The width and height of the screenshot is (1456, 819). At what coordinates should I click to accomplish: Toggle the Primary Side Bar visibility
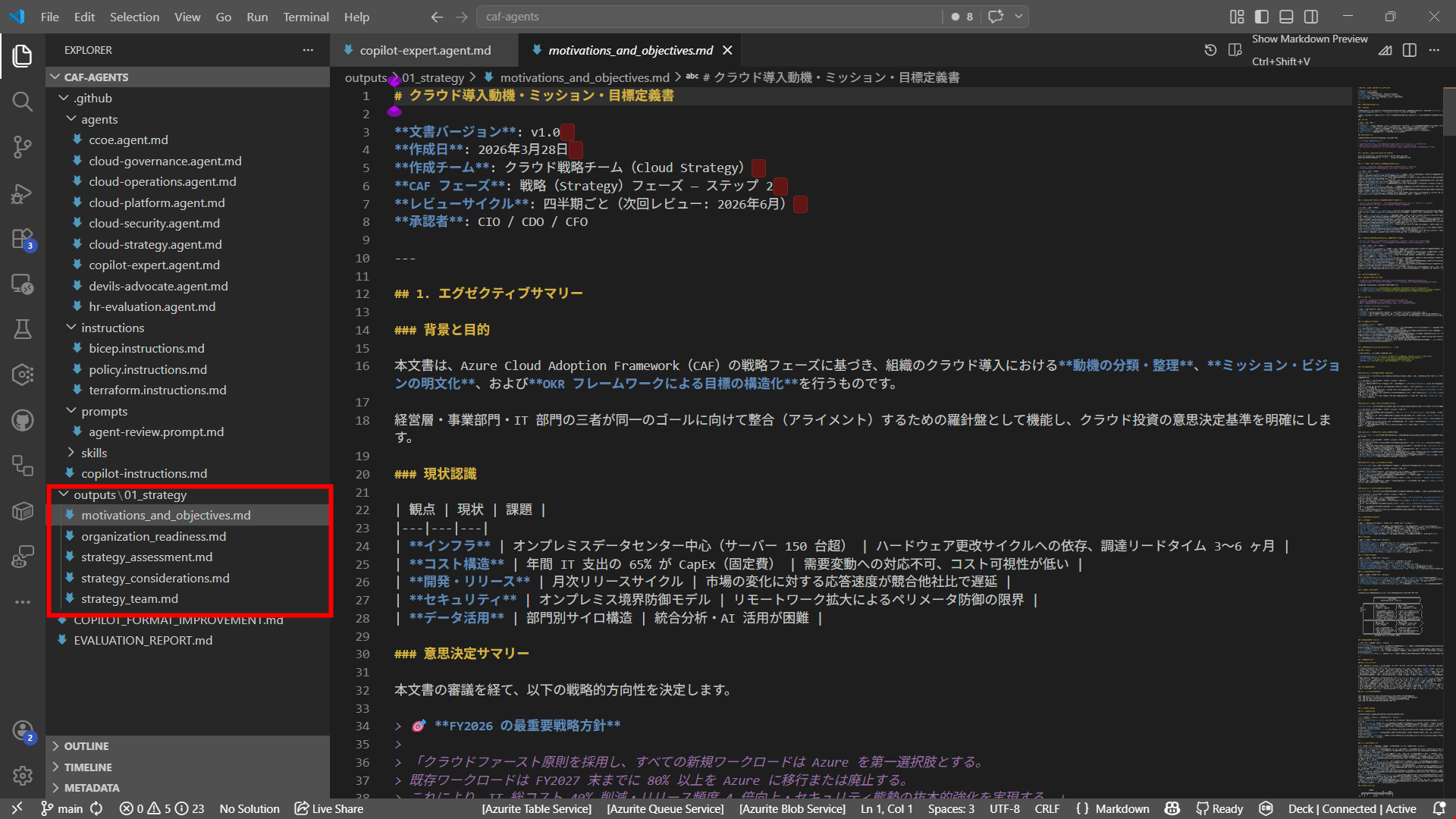[1260, 16]
